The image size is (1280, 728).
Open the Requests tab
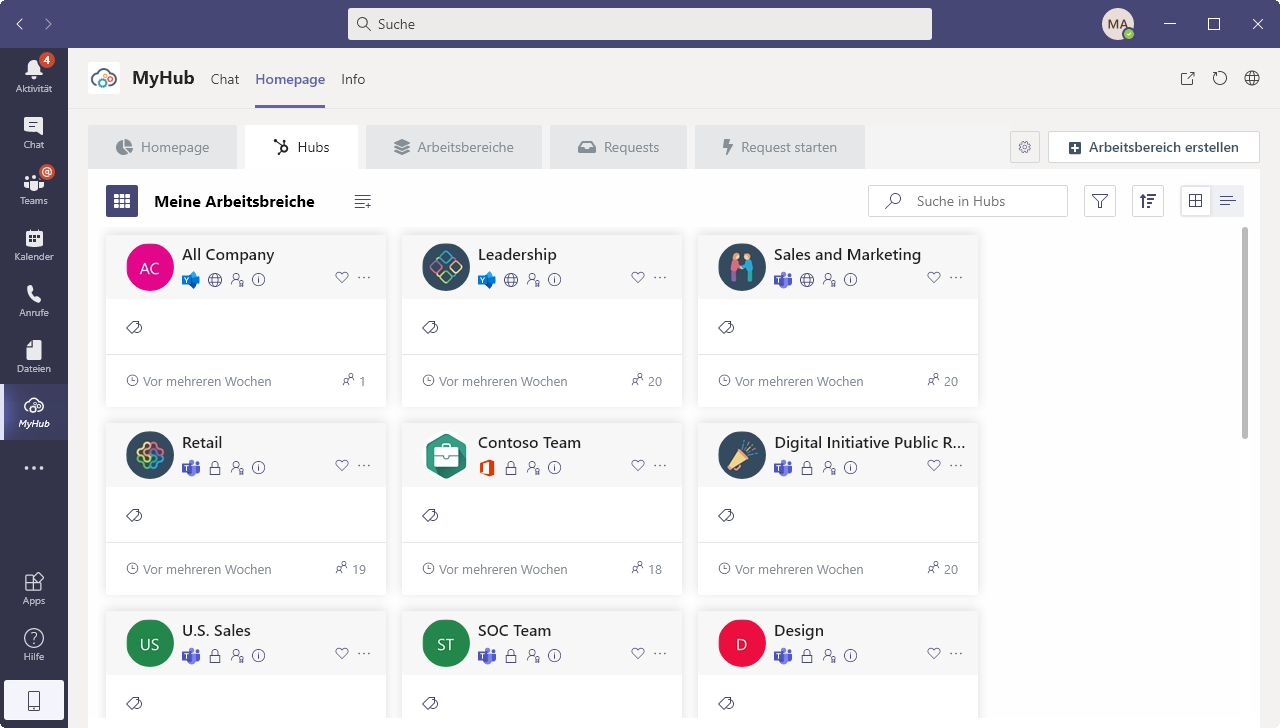coord(618,147)
